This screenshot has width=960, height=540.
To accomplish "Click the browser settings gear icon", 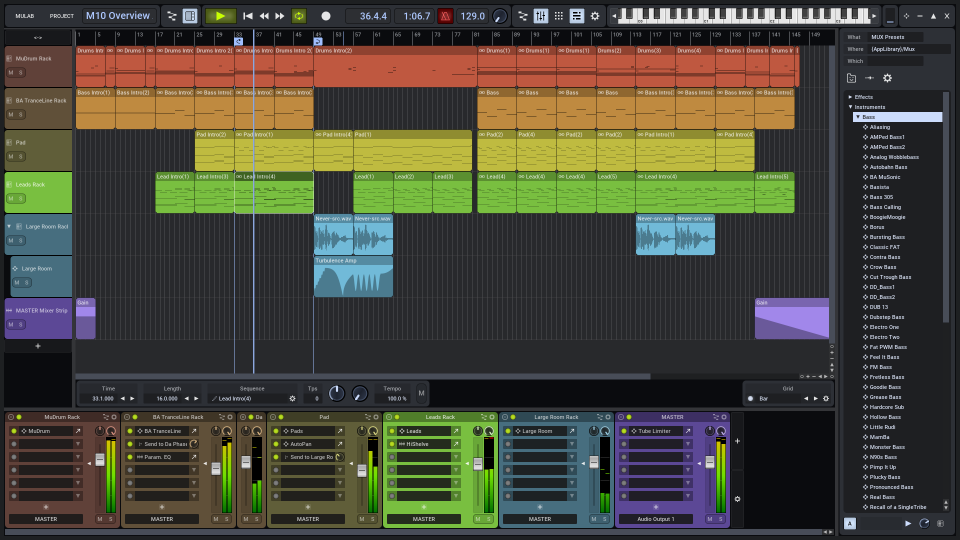I will click(x=887, y=78).
